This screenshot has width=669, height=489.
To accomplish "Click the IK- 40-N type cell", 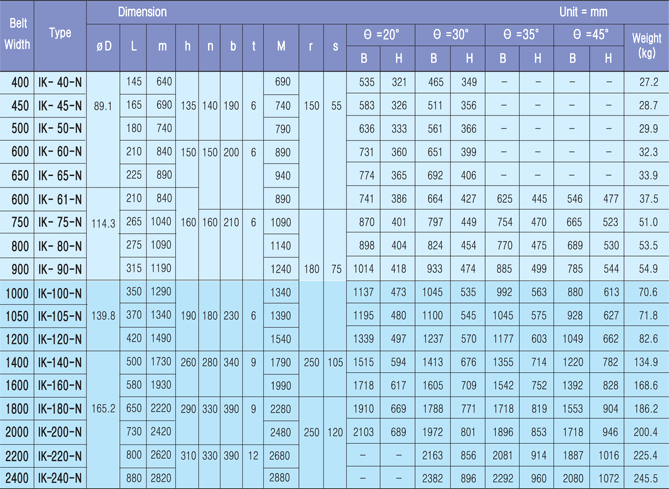I will click(x=61, y=81).
